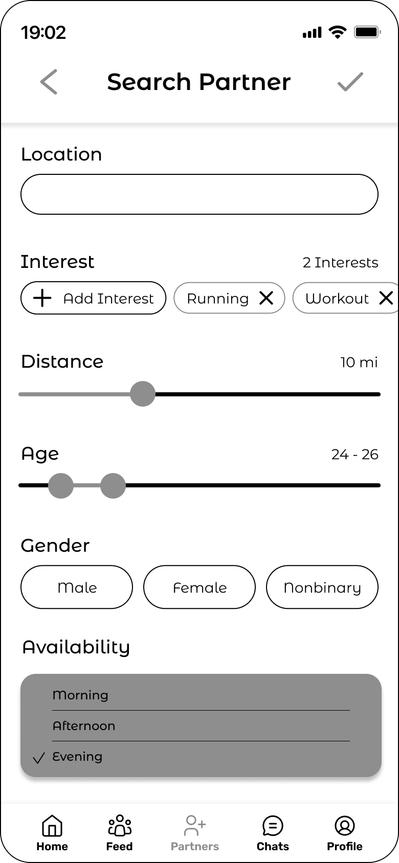Switch to the Partners tab

[x=195, y=833]
